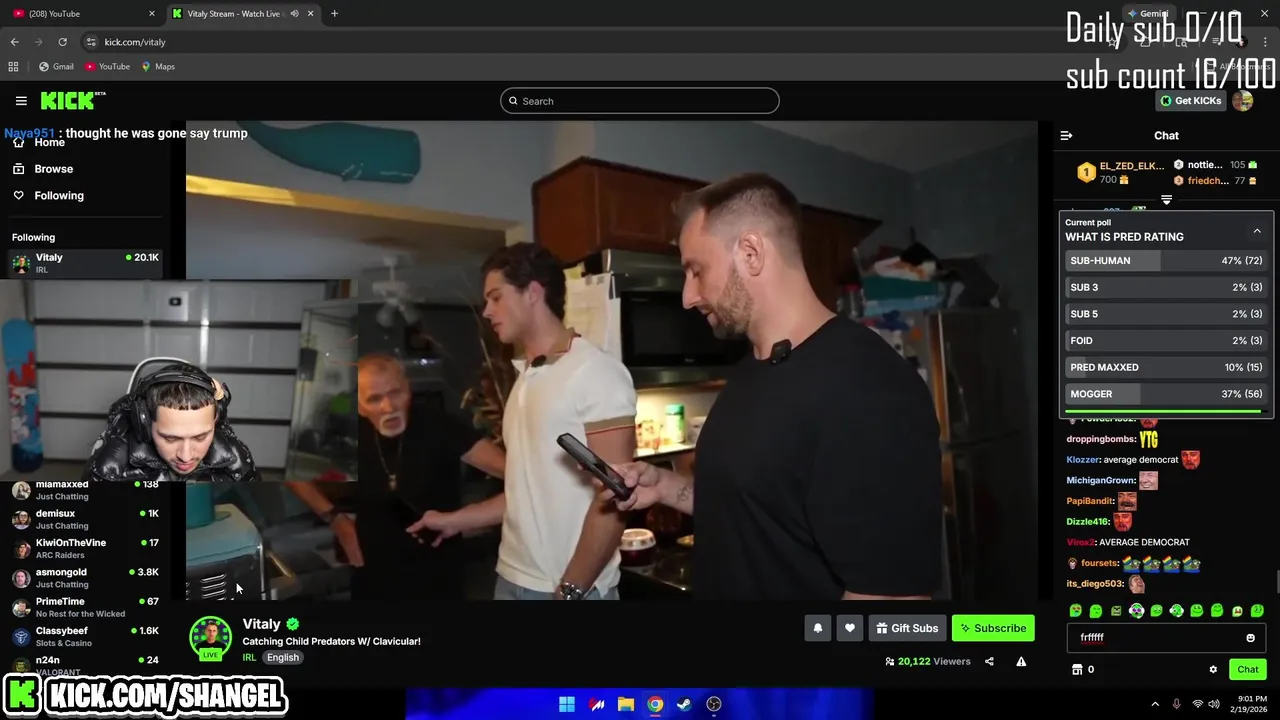
Task: Click Vitaly's channel avatar below the video
Action: tap(210, 638)
